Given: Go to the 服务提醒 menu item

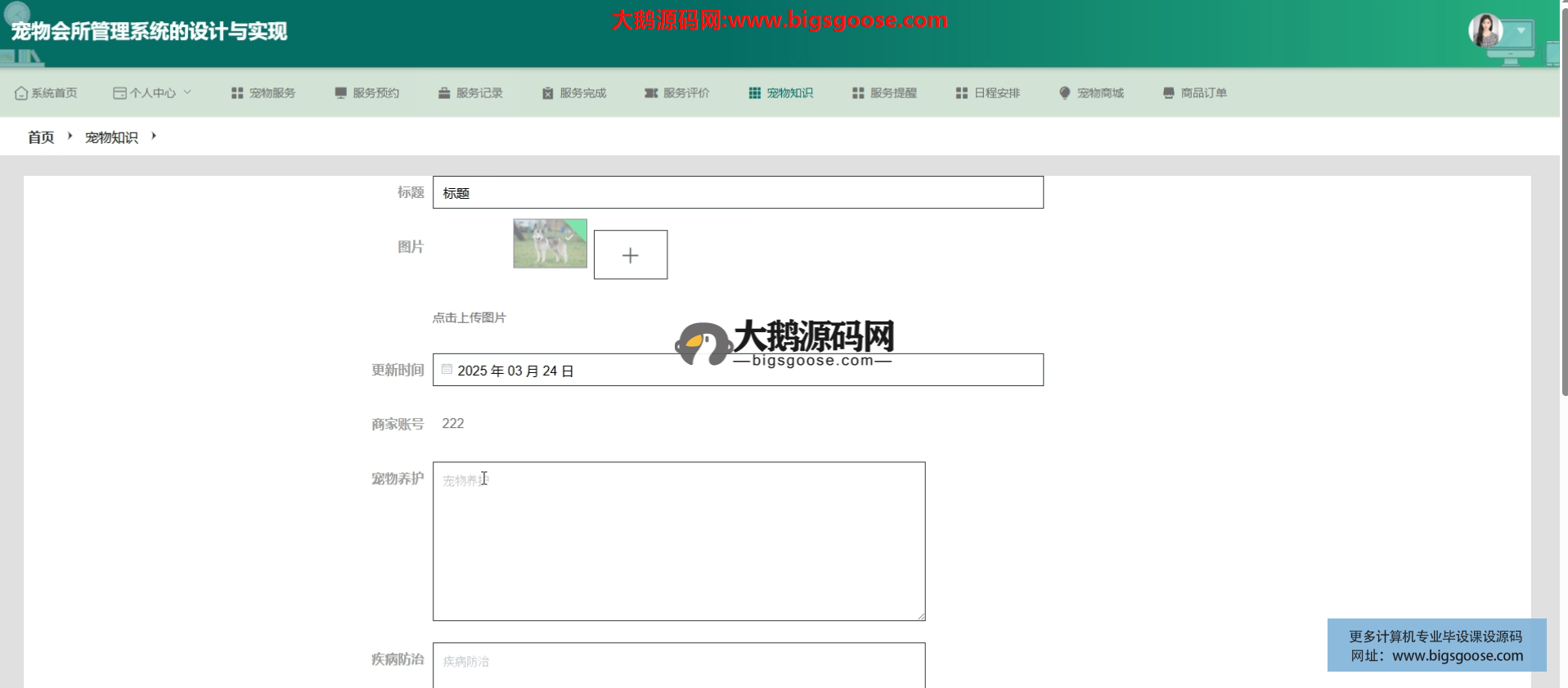Looking at the screenshot, I should [x=884, y=93].
